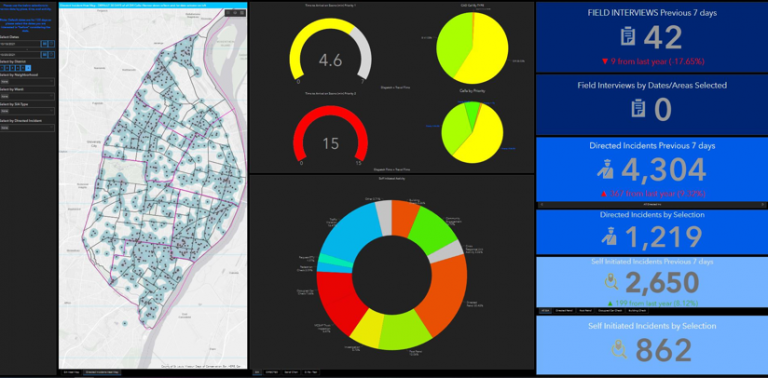The image size is (768, 378).
Task: Open the calendar picker for the end date
Action: 44,55
